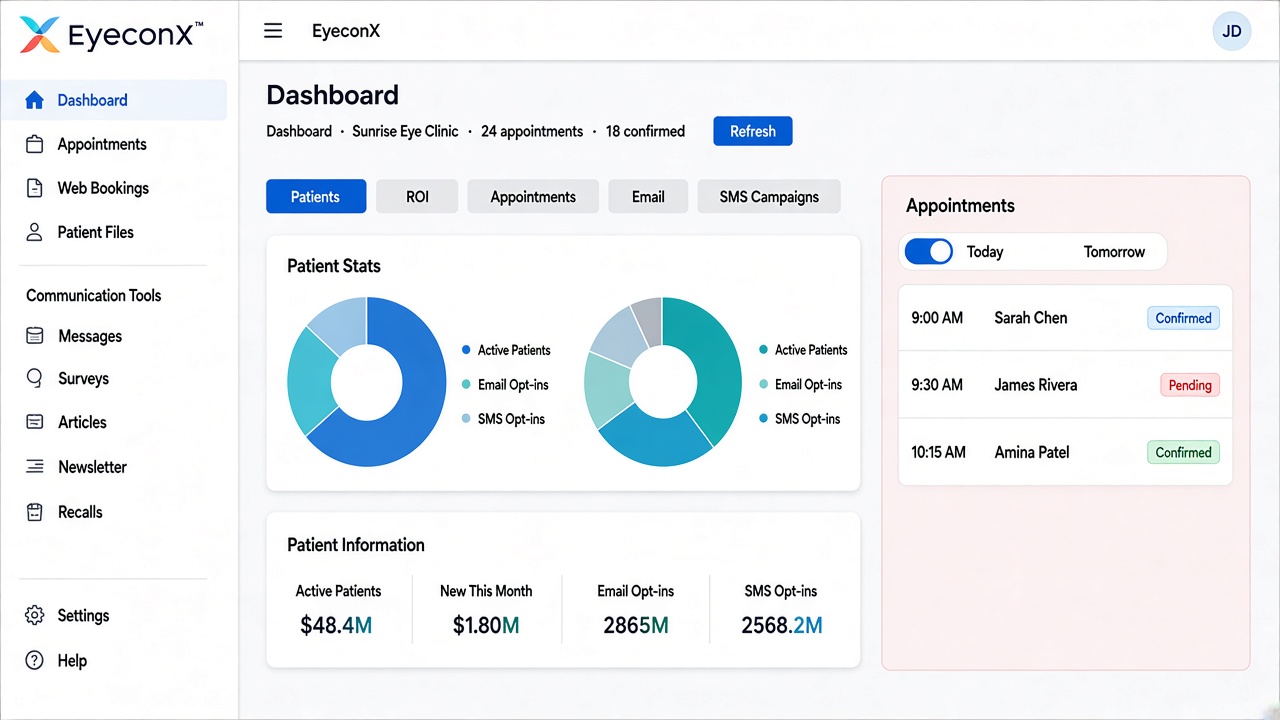Click the Email Opt-ins 2865M value
Image resolution: width=1280 pixels, height=720 pixels.
click(636, 626)
